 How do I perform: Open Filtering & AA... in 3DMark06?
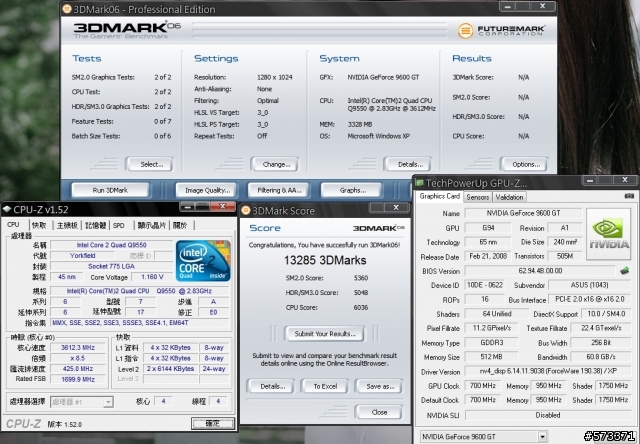279,190
